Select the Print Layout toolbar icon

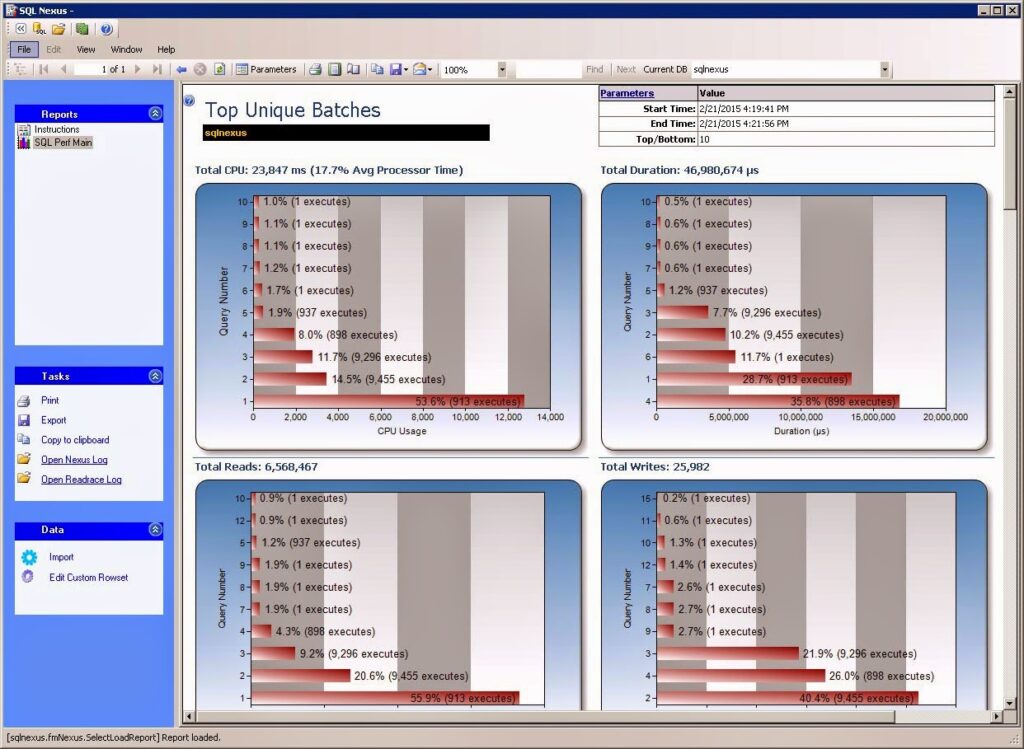pyautogui.click(x=334, y=69)
